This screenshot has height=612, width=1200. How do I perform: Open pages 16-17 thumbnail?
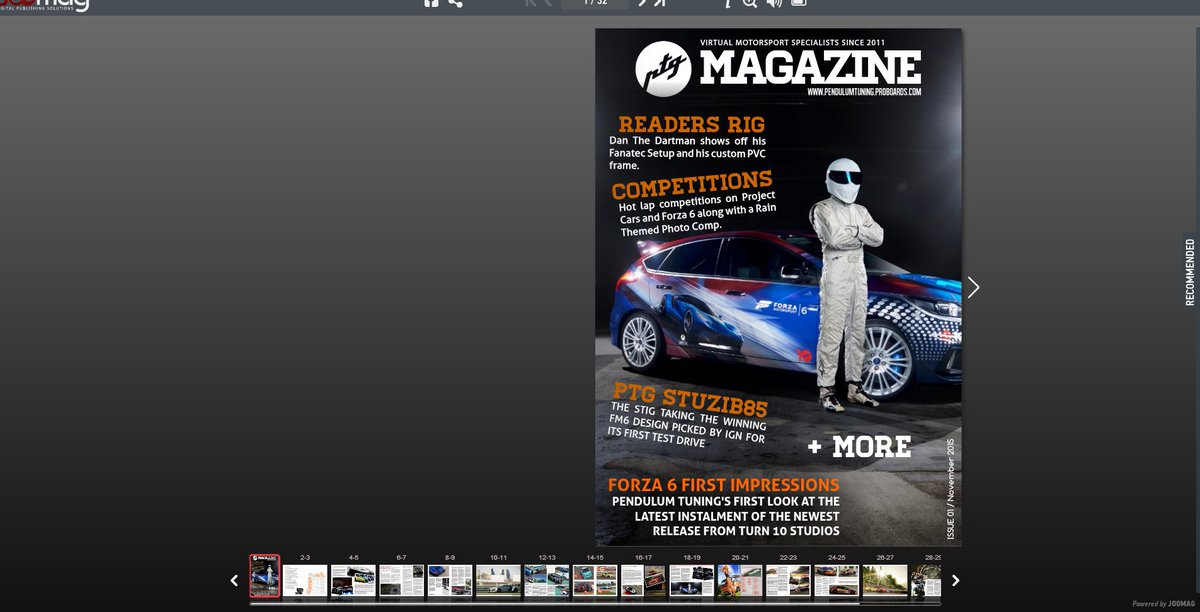(x=643, y=581)
